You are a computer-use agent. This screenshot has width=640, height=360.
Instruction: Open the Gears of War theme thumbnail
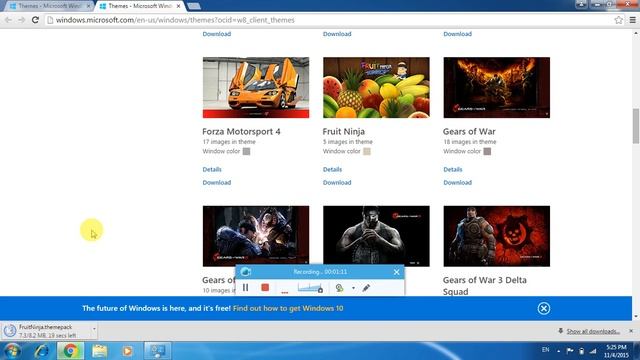click(x=497, y=87)
